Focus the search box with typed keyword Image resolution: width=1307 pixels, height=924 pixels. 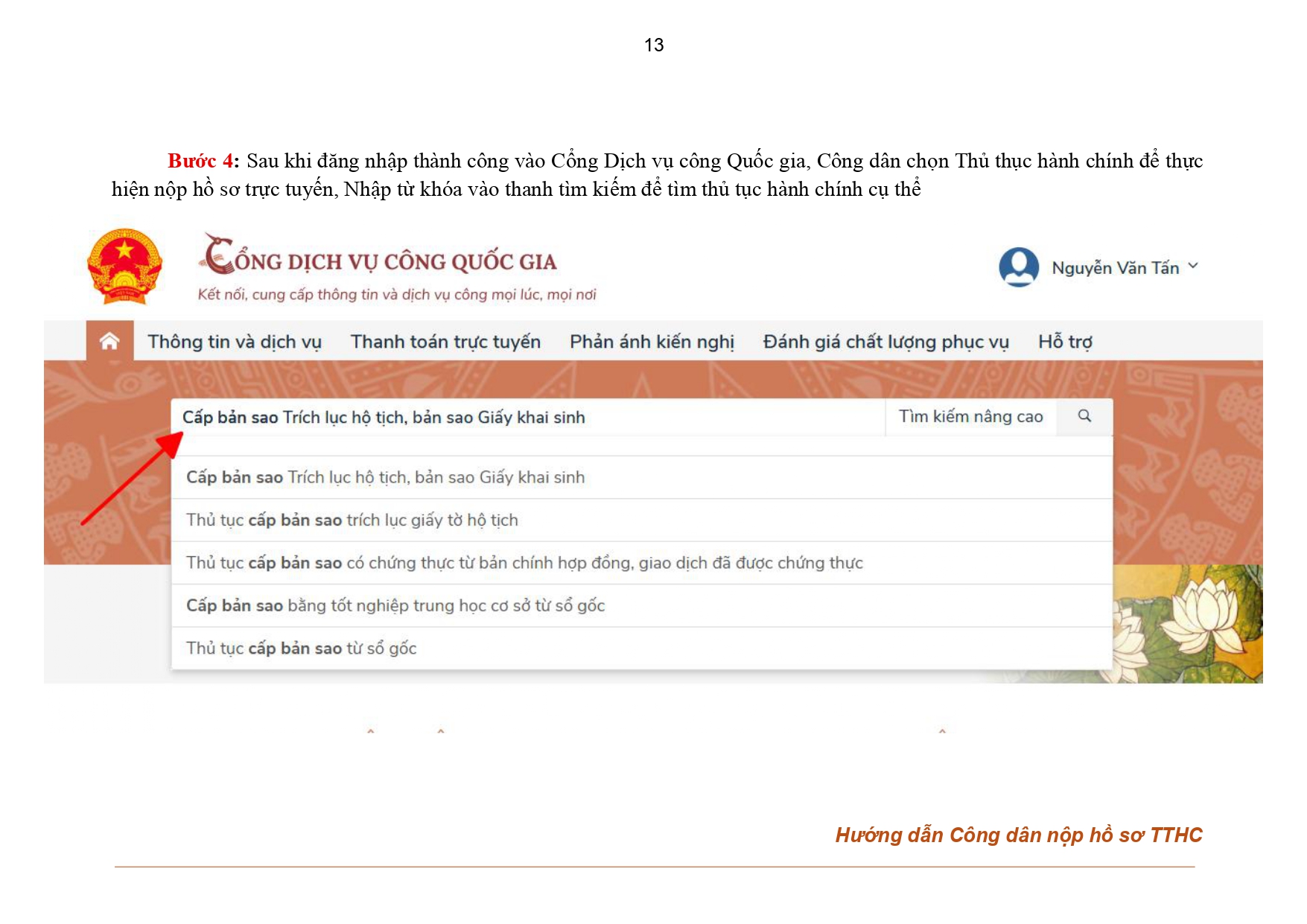pyautogui.click(x=521, y=417)
